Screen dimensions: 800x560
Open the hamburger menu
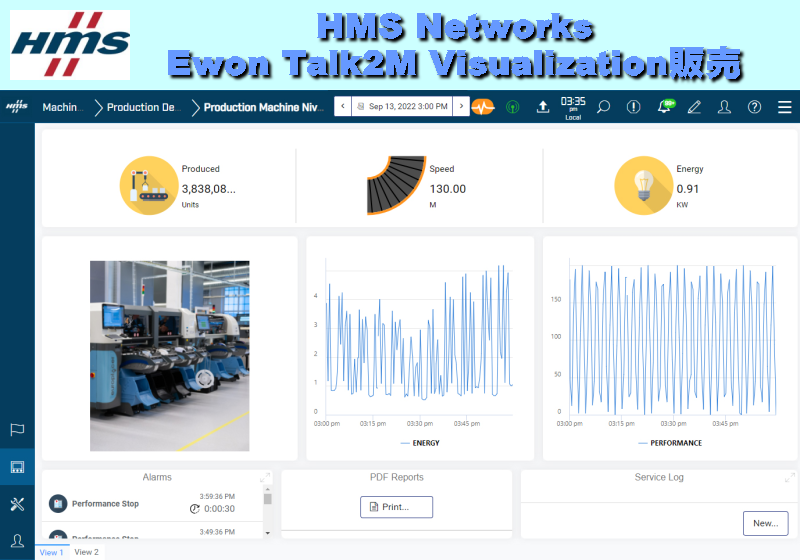click(784, 107)
